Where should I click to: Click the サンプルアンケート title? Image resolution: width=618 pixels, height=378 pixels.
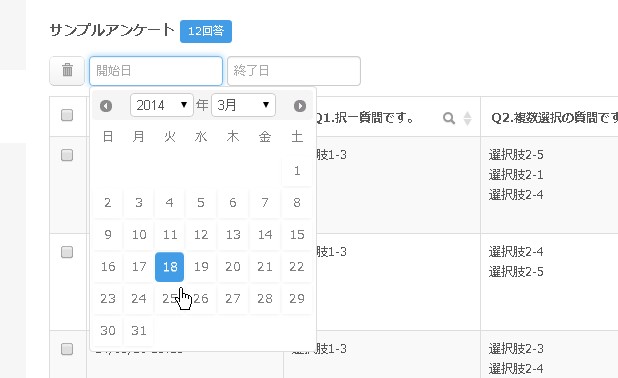click(x=112, y=30)
